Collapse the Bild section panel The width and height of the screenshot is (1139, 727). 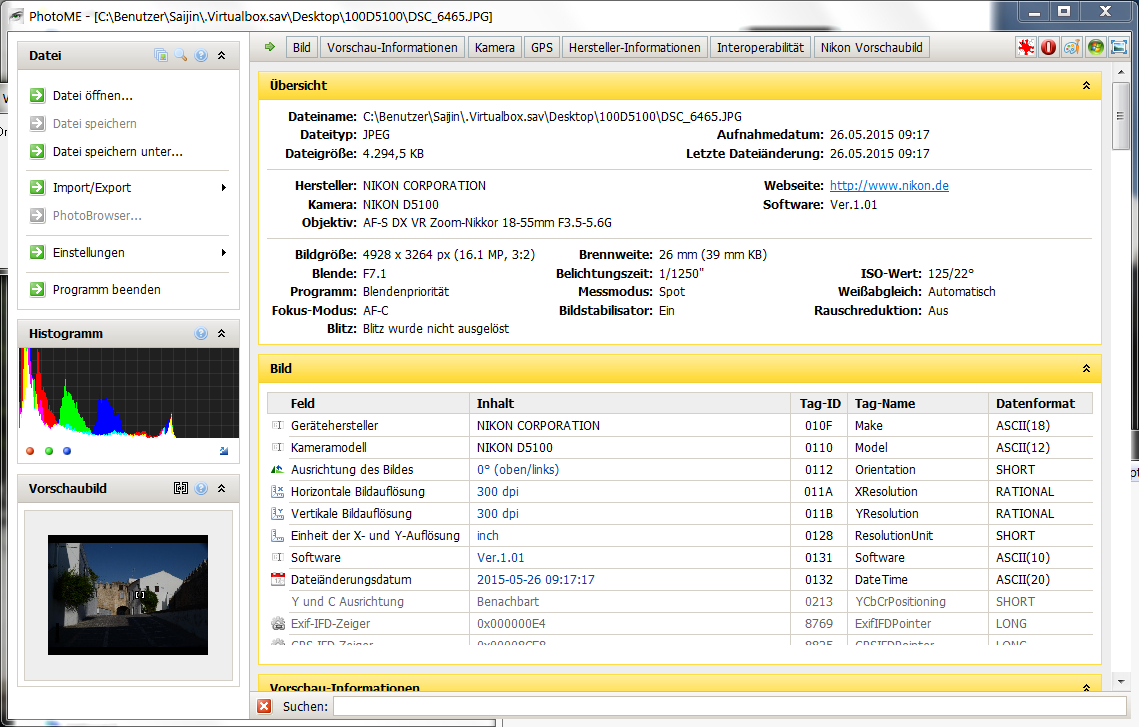(x=1086, y=369)
